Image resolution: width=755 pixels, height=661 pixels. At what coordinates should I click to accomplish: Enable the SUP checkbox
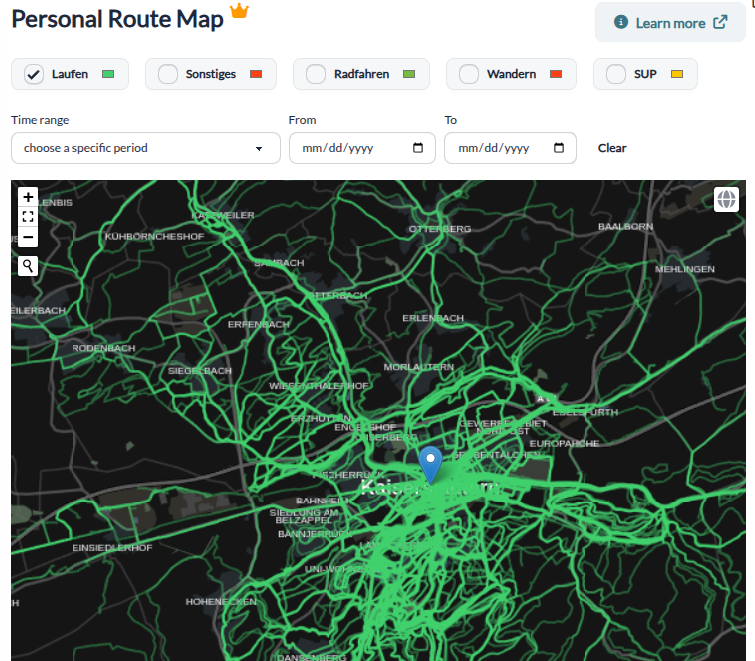616,74
